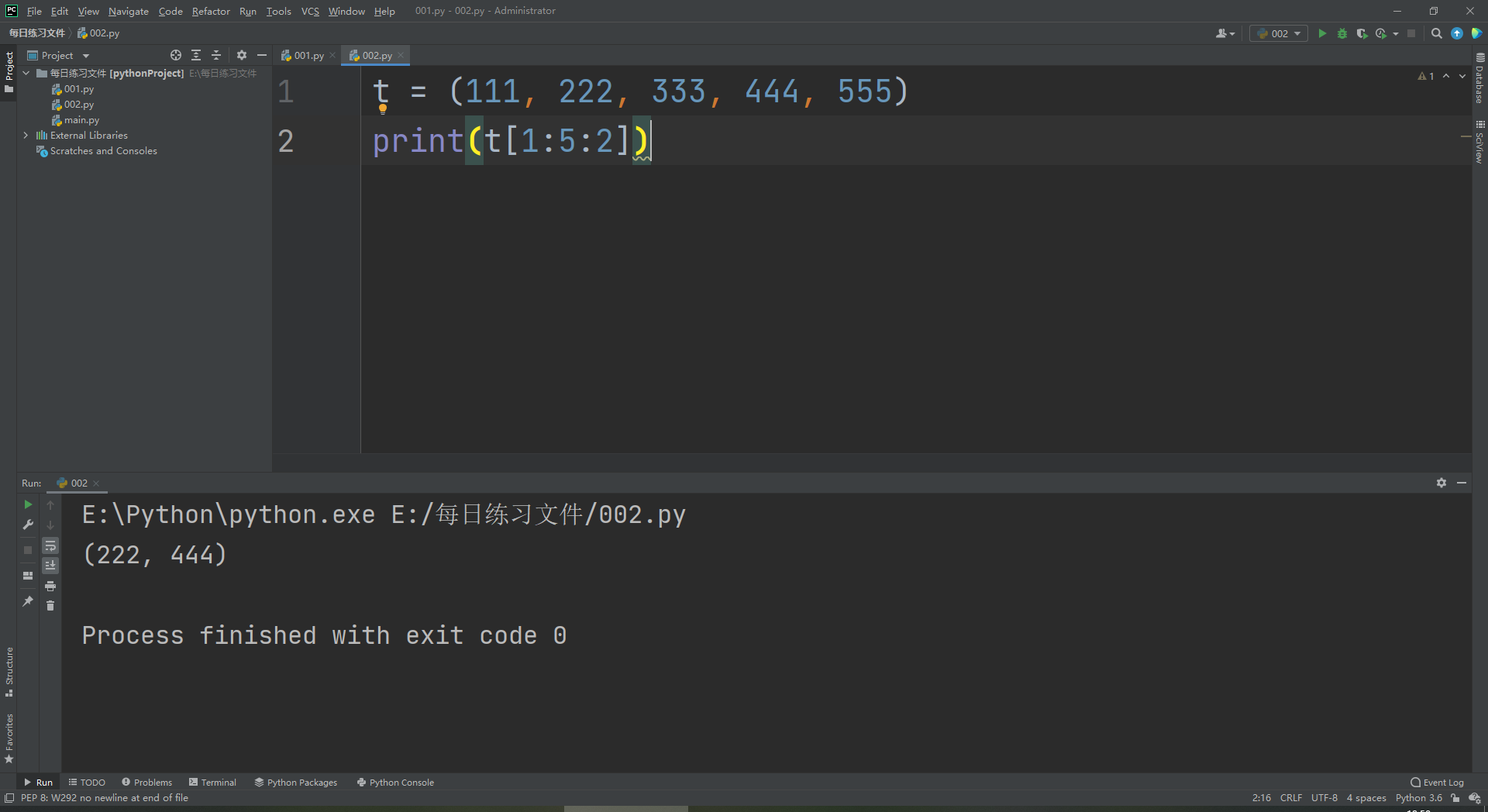Click the Stop button in the top toolbar
This screenshot has height=812, width=1488.
(x=1411, y=33)
